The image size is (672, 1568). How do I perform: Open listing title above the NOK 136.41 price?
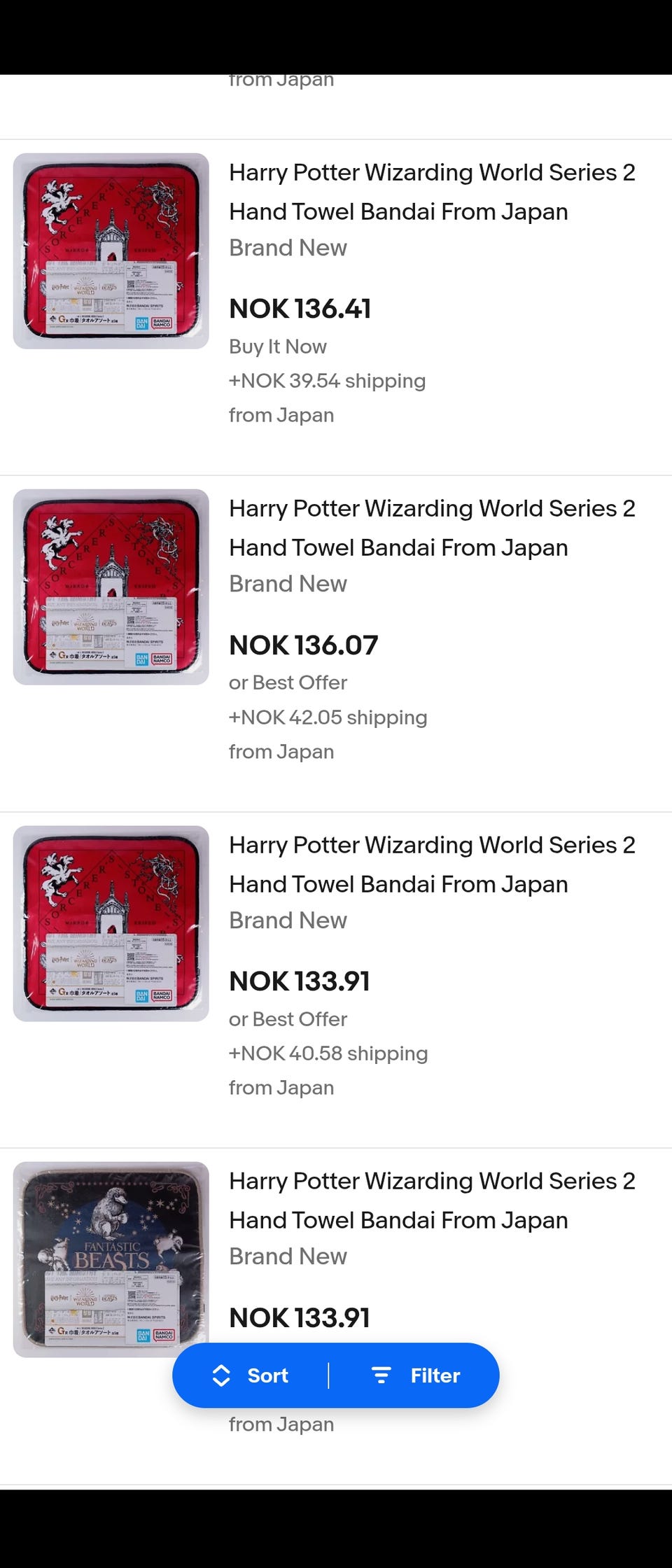(x=432, y=192)
